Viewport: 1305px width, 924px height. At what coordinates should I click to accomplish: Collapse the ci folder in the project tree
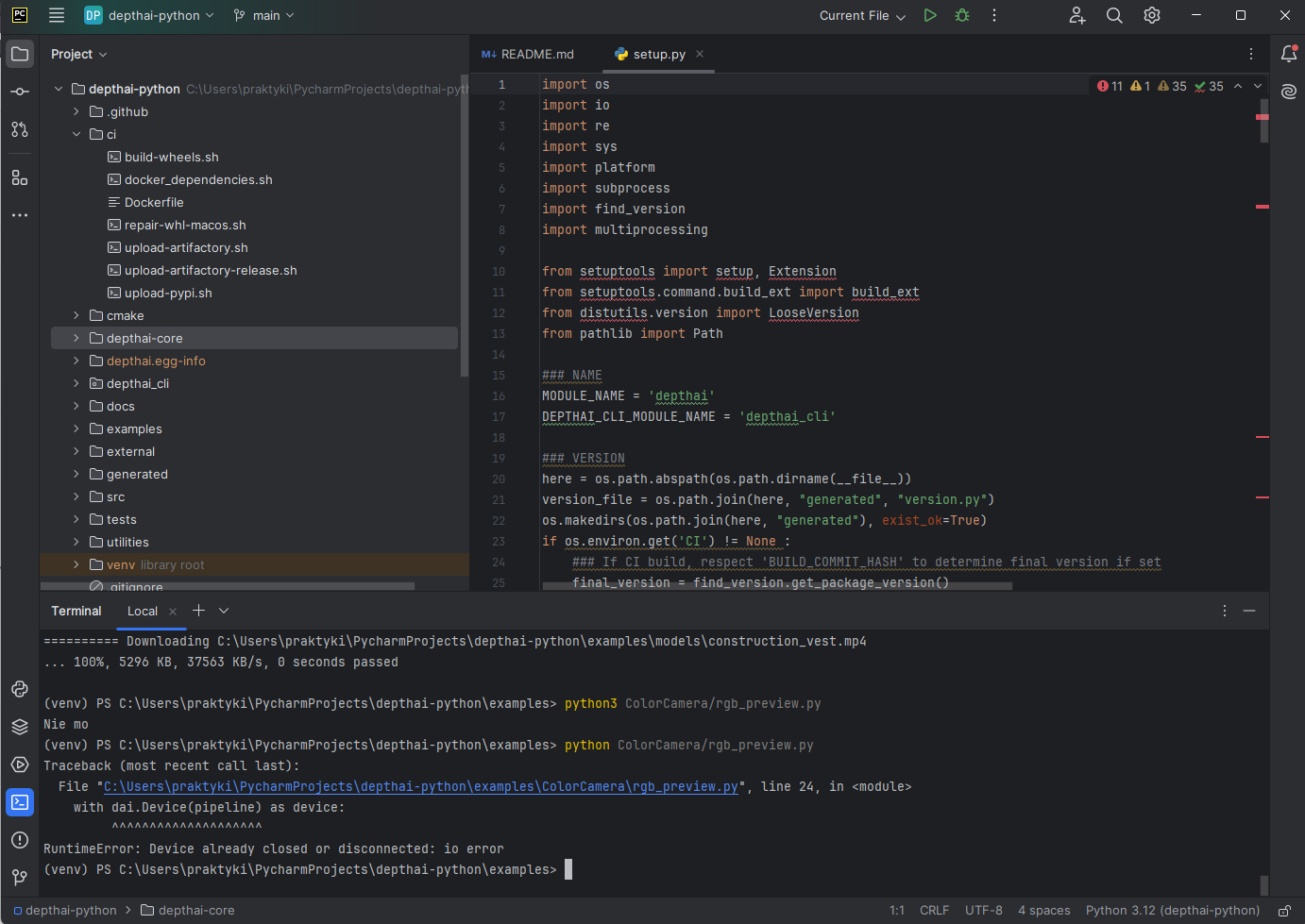click(76, 134)
